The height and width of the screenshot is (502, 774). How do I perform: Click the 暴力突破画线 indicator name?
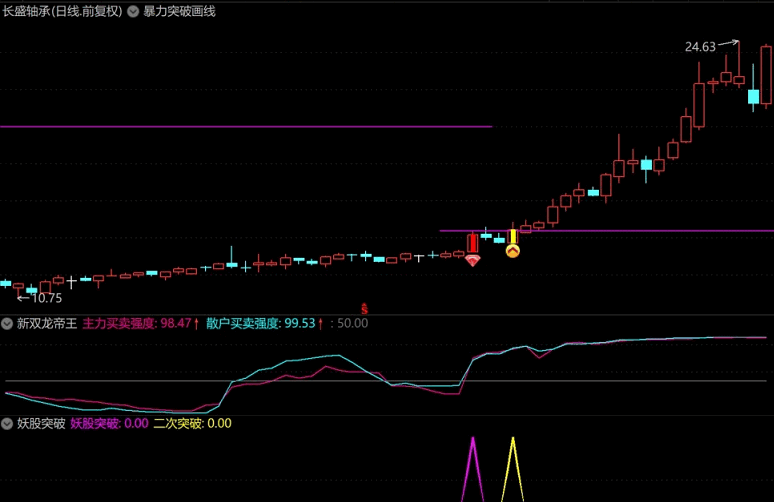[x=179, y=11]
